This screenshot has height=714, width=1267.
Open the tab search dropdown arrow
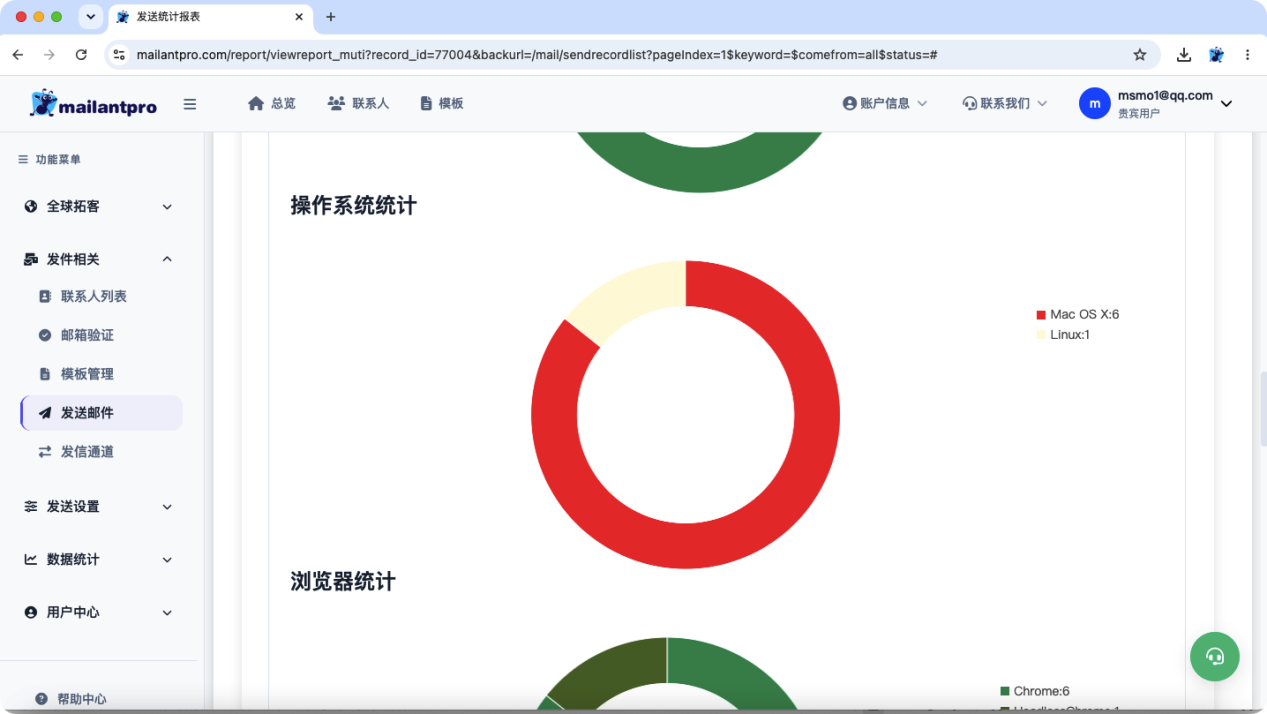91,17
